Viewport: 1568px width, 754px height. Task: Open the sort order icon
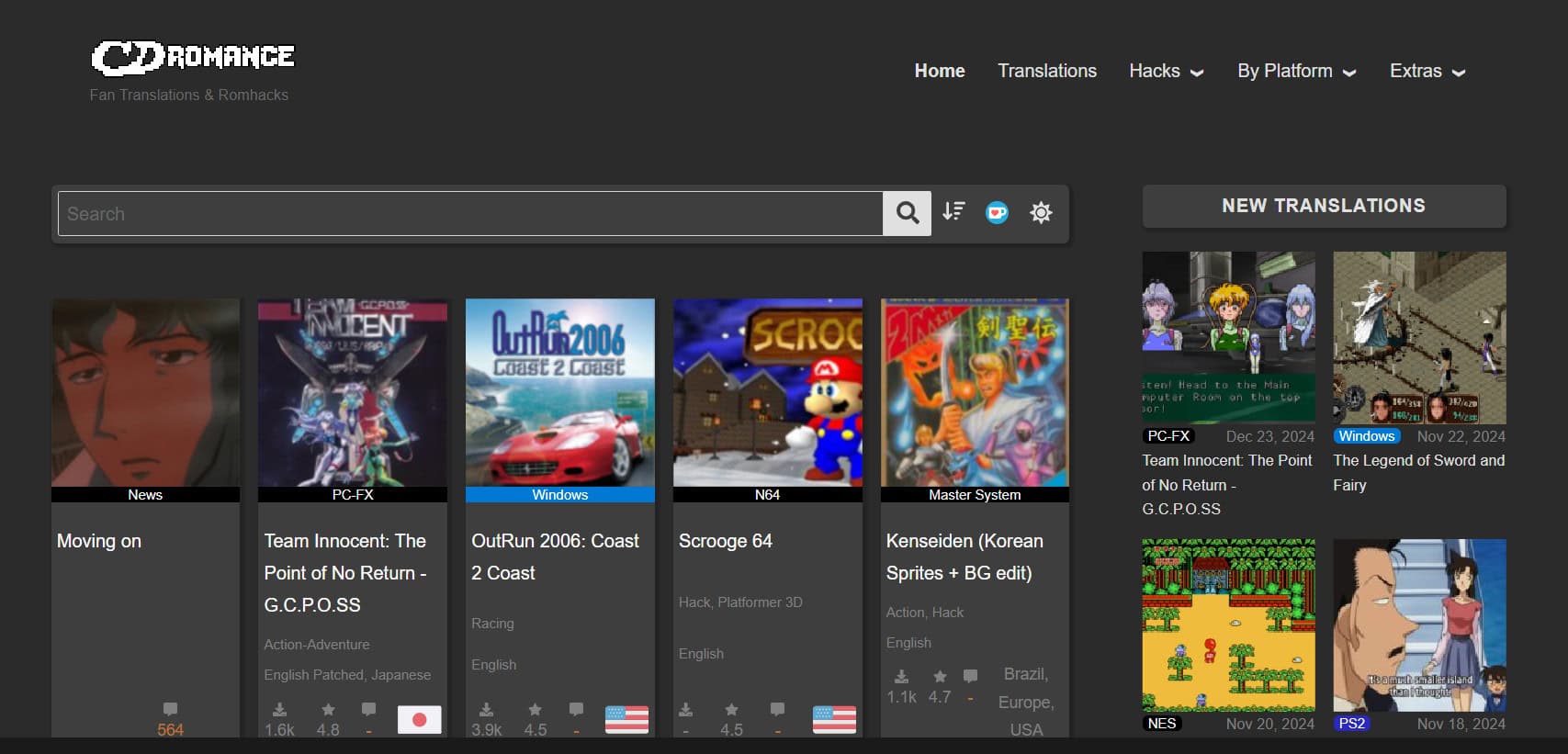(953, 212)
